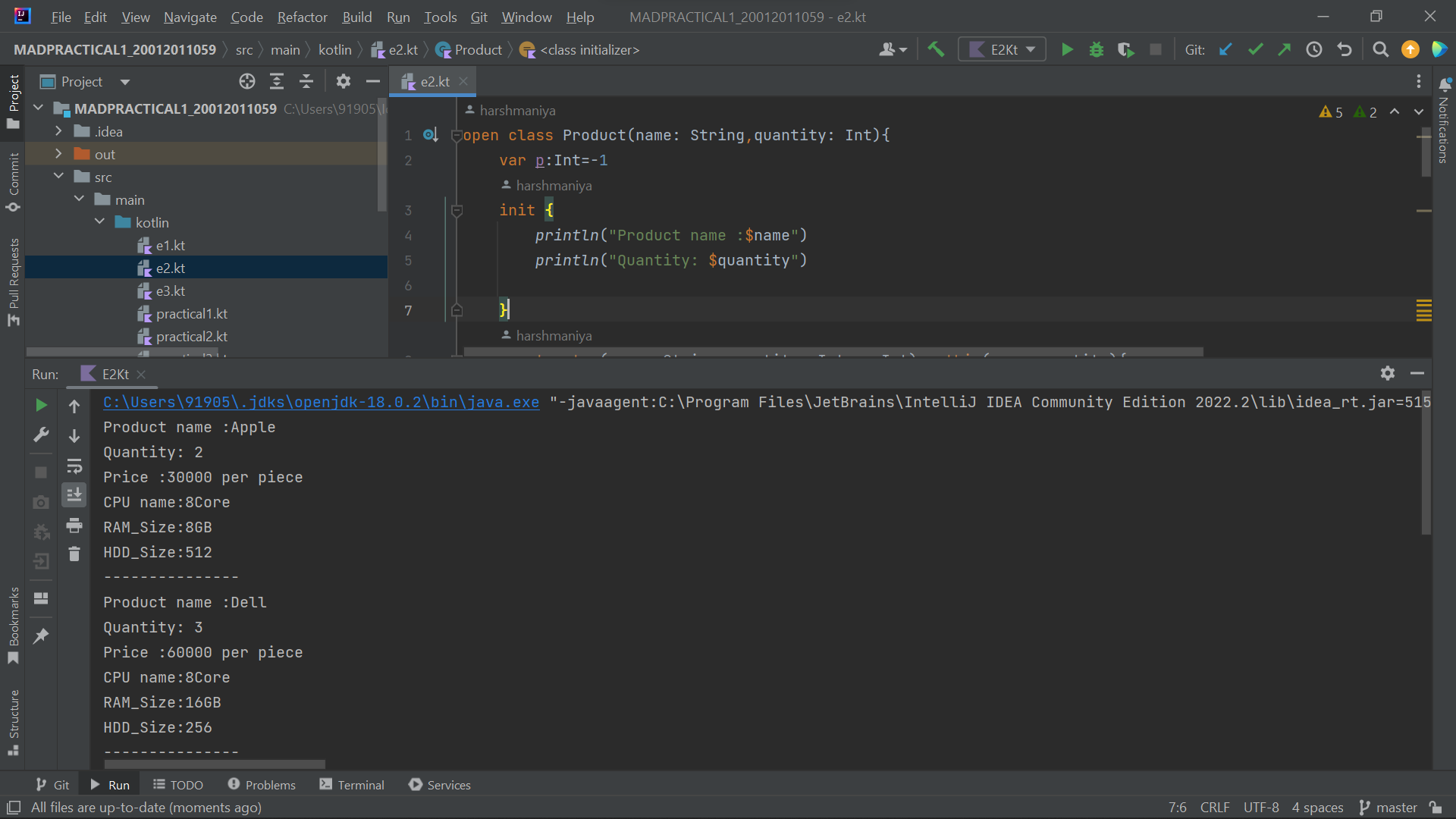Image resolution: width=1456 pixels, height=819 pixels.
Task: Click master branch in status bar
Action: point(1389,808)
